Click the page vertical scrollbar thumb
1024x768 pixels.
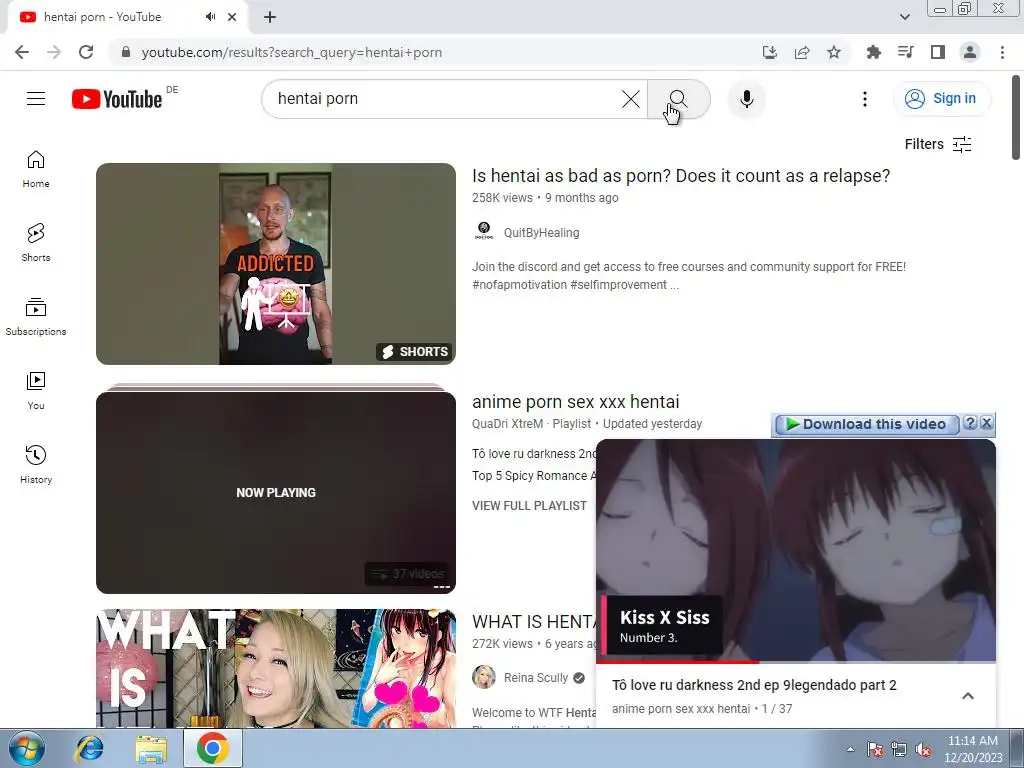point(1016,118)
